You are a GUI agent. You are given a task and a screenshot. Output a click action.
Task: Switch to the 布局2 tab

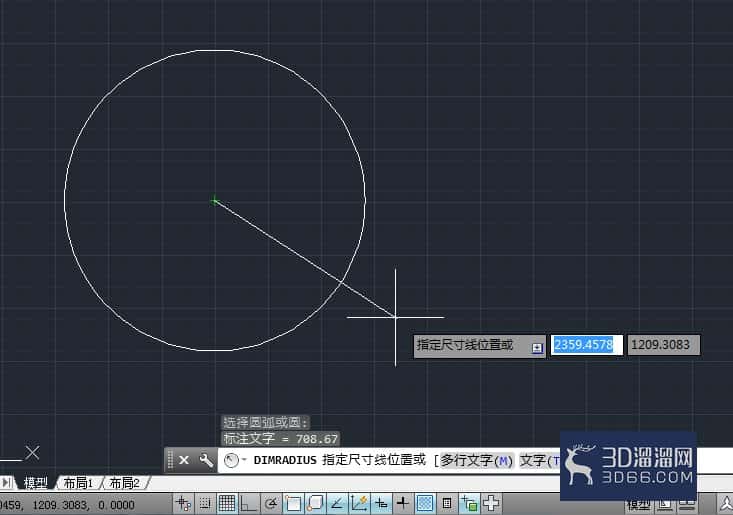pos(124,483)
